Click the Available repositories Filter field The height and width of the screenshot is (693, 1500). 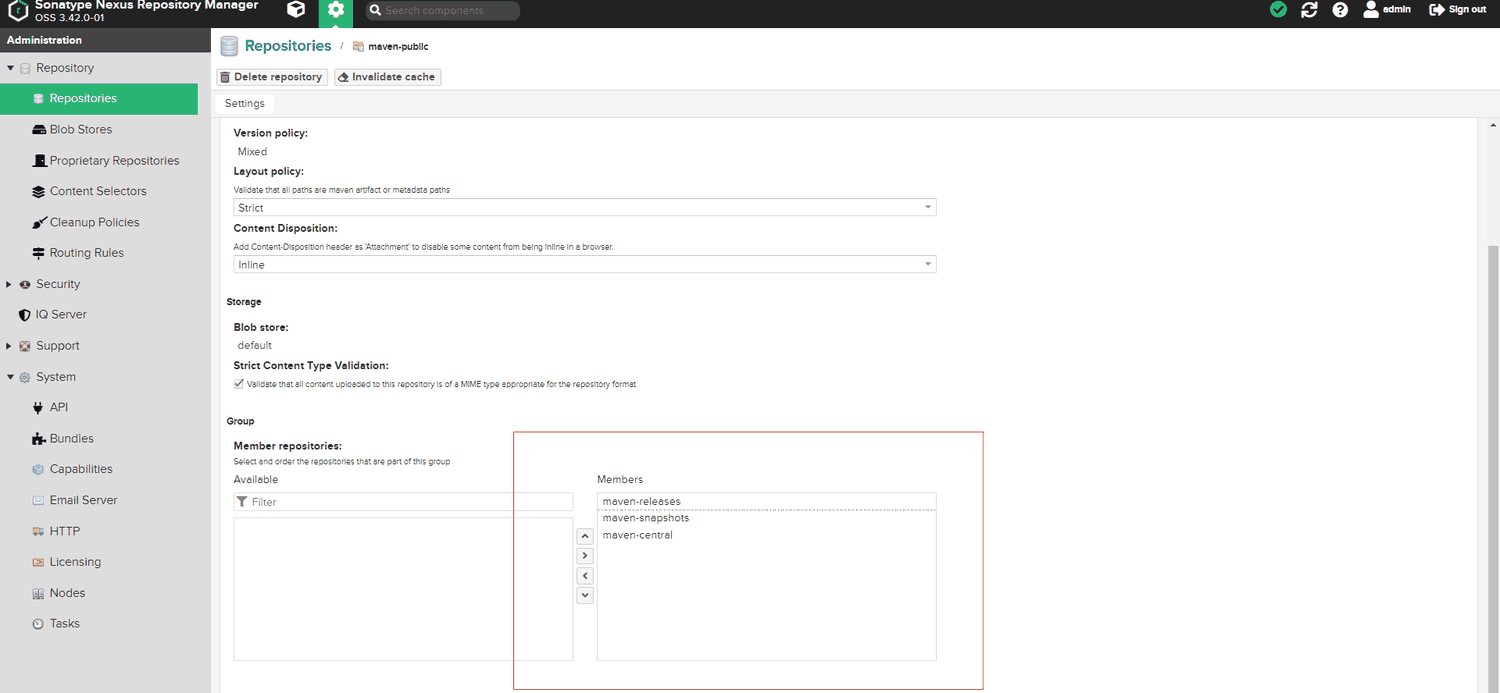pos(403,502)
